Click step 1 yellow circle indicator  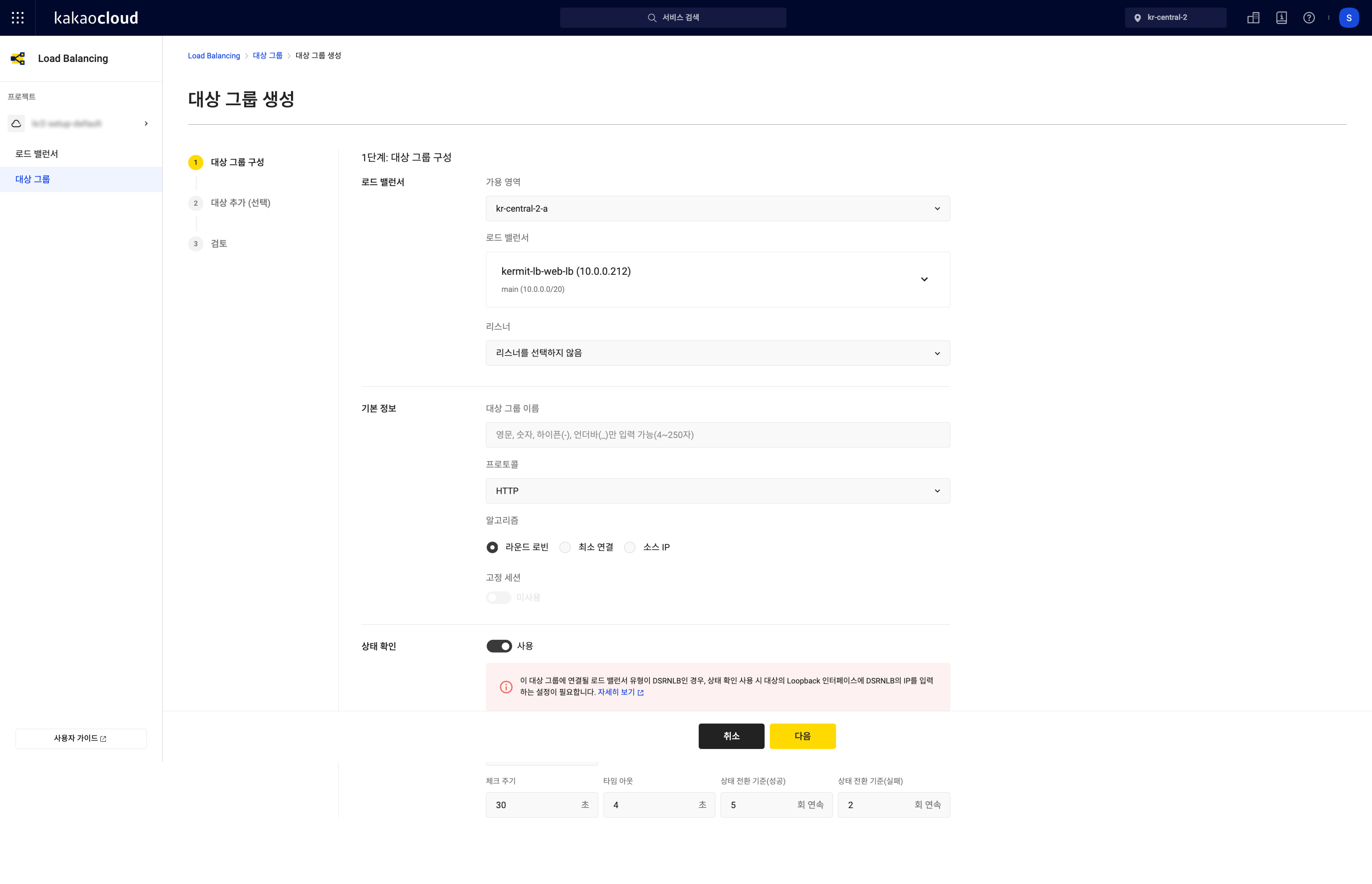pos(196,162)
